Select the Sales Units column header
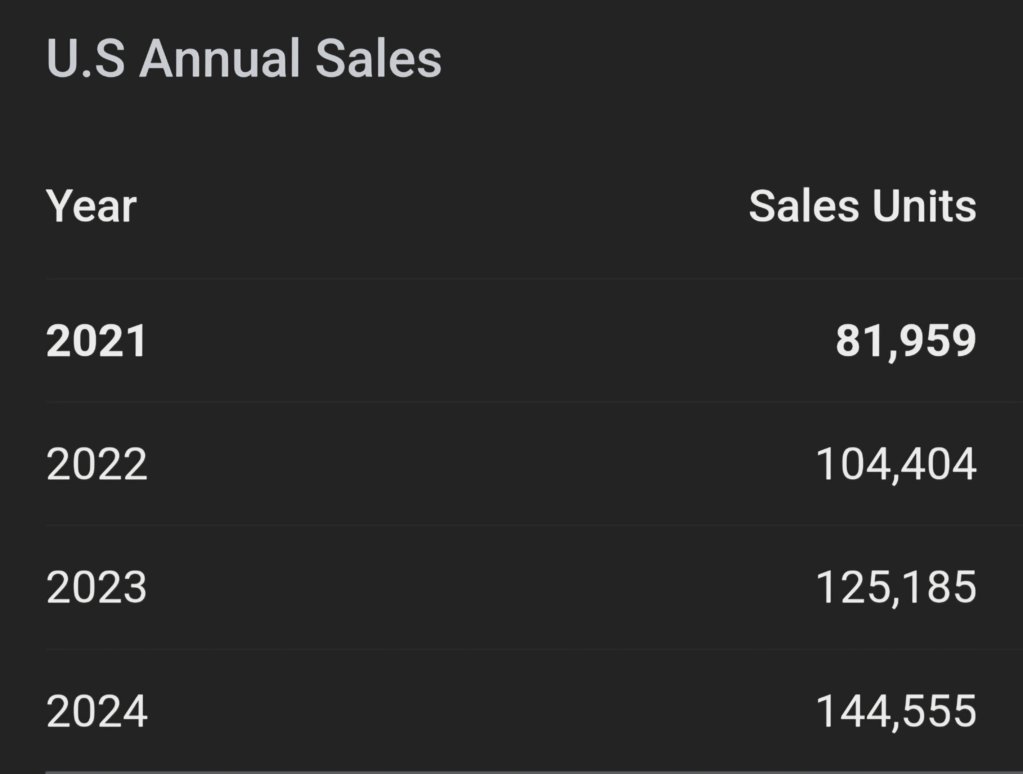The image size is (1023, 774). (863, 206)
